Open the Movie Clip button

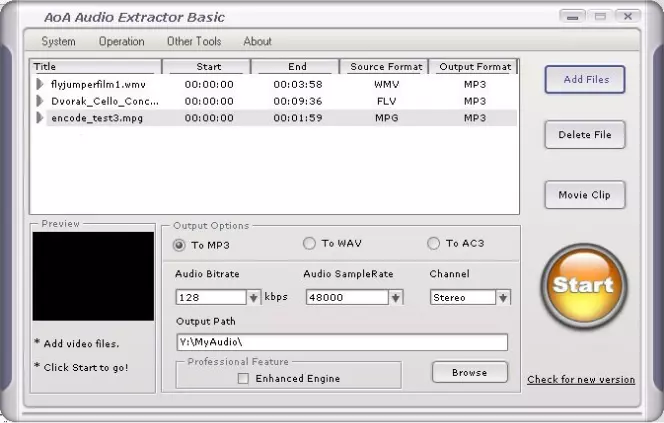pos(585,195)
